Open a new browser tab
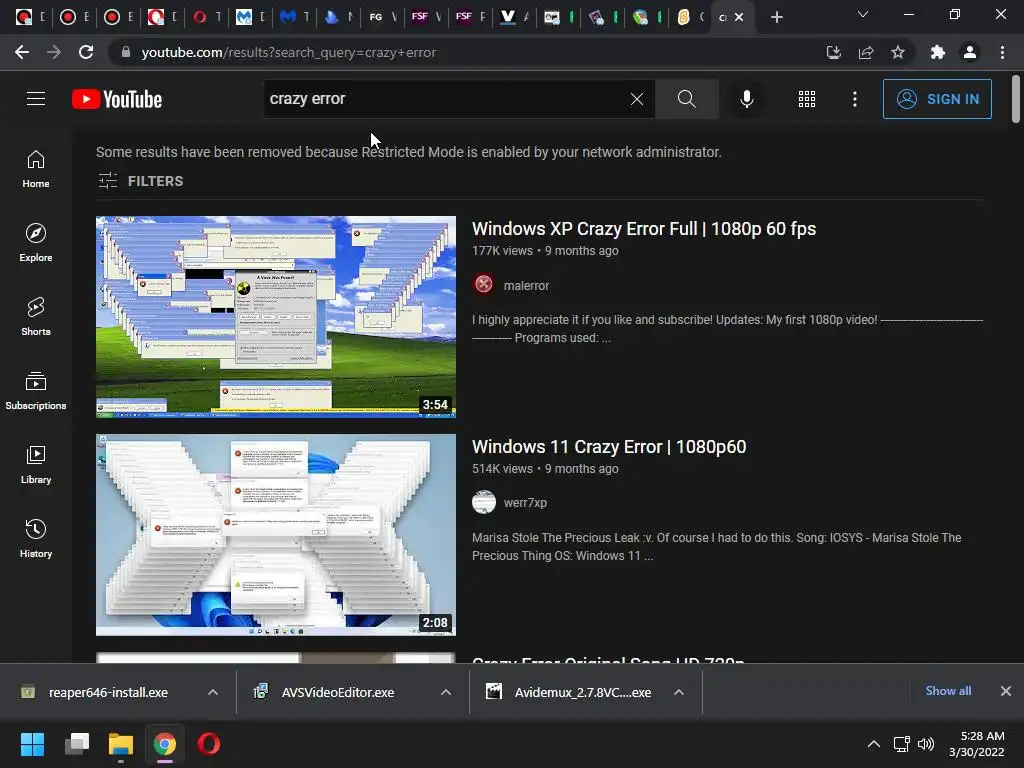1024x768 pixels. click(x=776, y=17)
